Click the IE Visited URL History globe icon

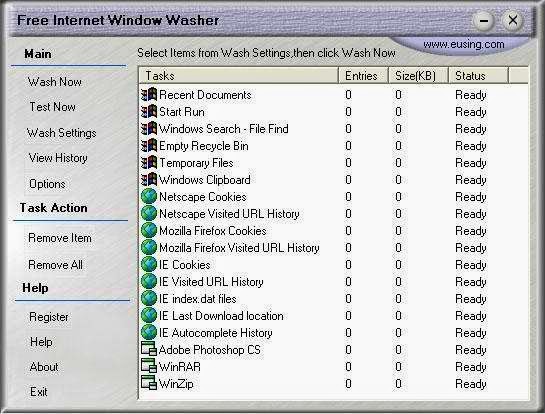(149, 282)
